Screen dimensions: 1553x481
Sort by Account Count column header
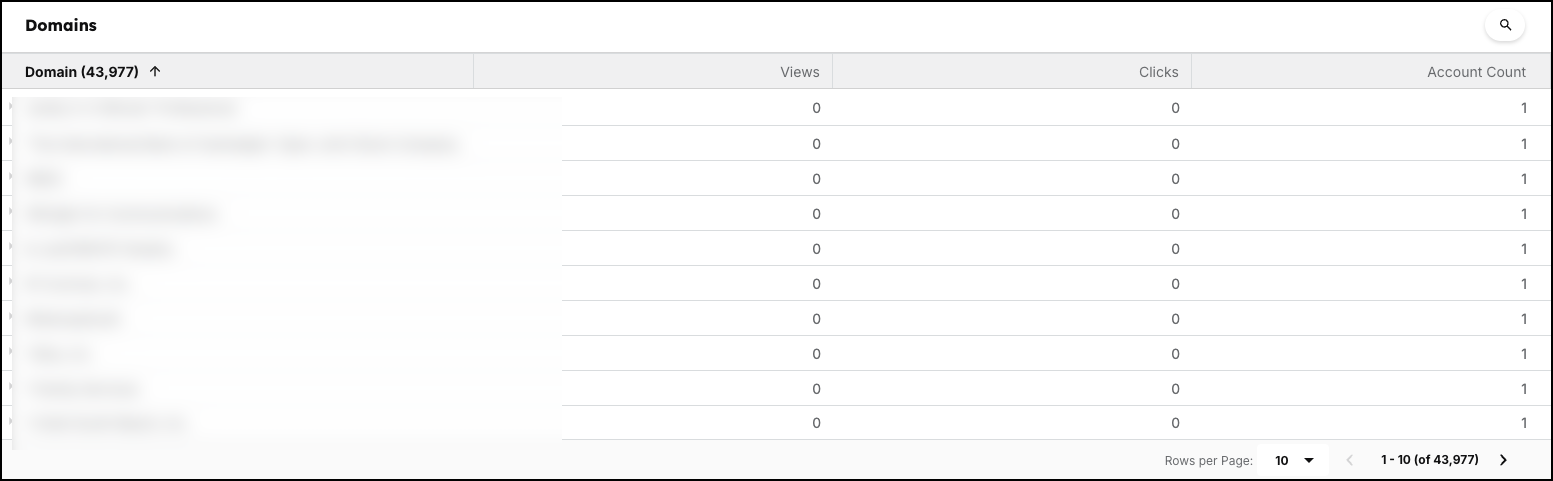pos(1476,72)
